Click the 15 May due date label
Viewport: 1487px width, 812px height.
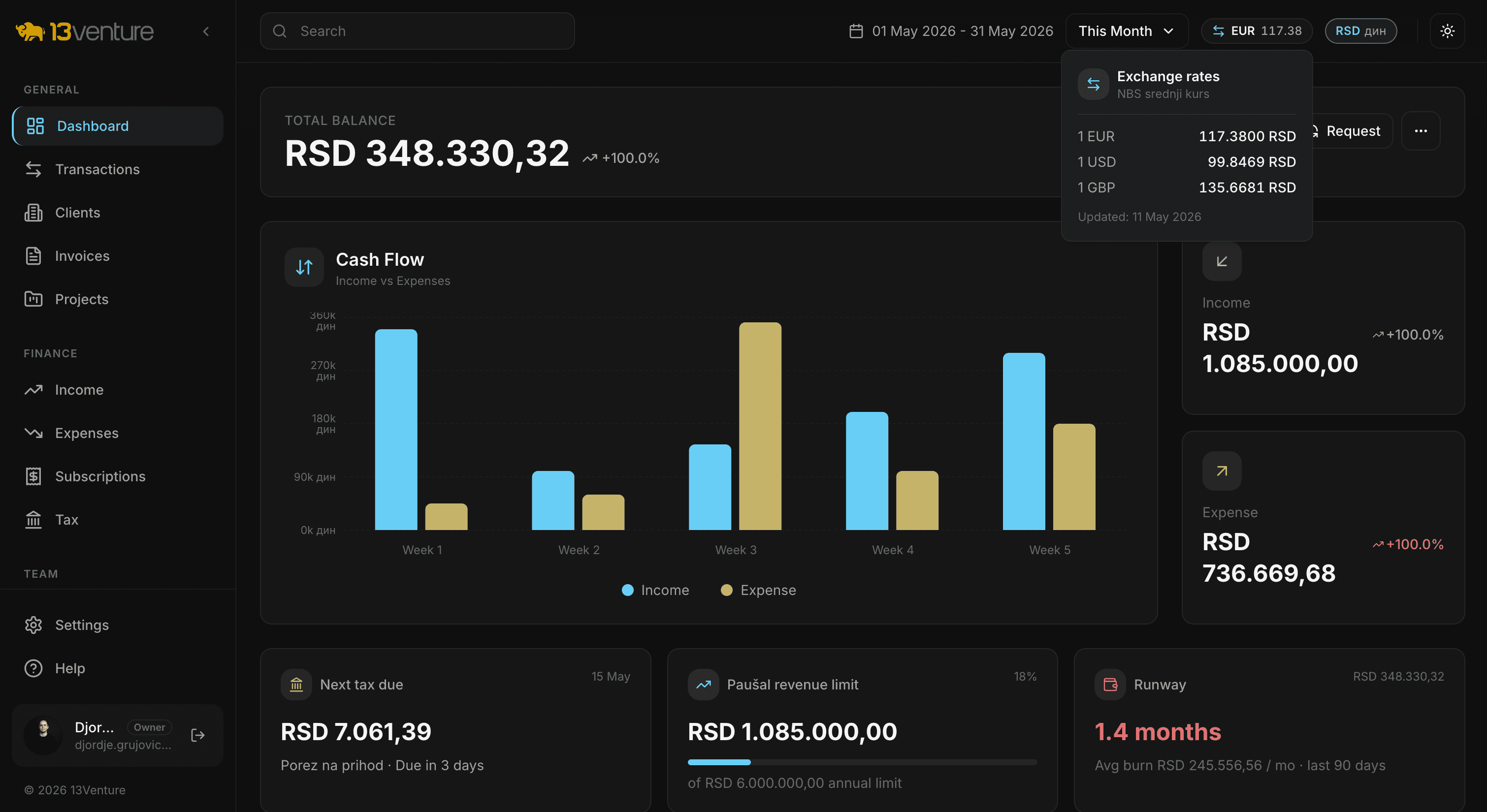pos(611,676)
